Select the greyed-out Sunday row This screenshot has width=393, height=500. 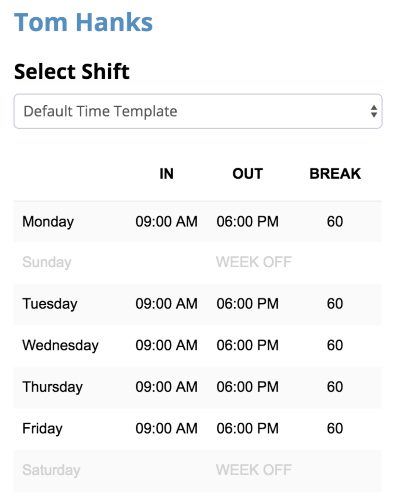pos(198,262)
